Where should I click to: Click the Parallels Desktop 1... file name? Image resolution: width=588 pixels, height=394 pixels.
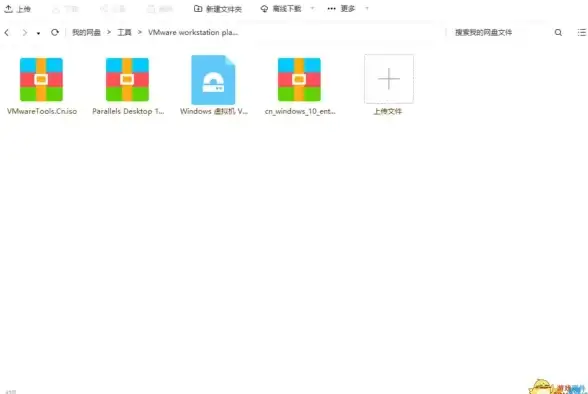point(128,111)
